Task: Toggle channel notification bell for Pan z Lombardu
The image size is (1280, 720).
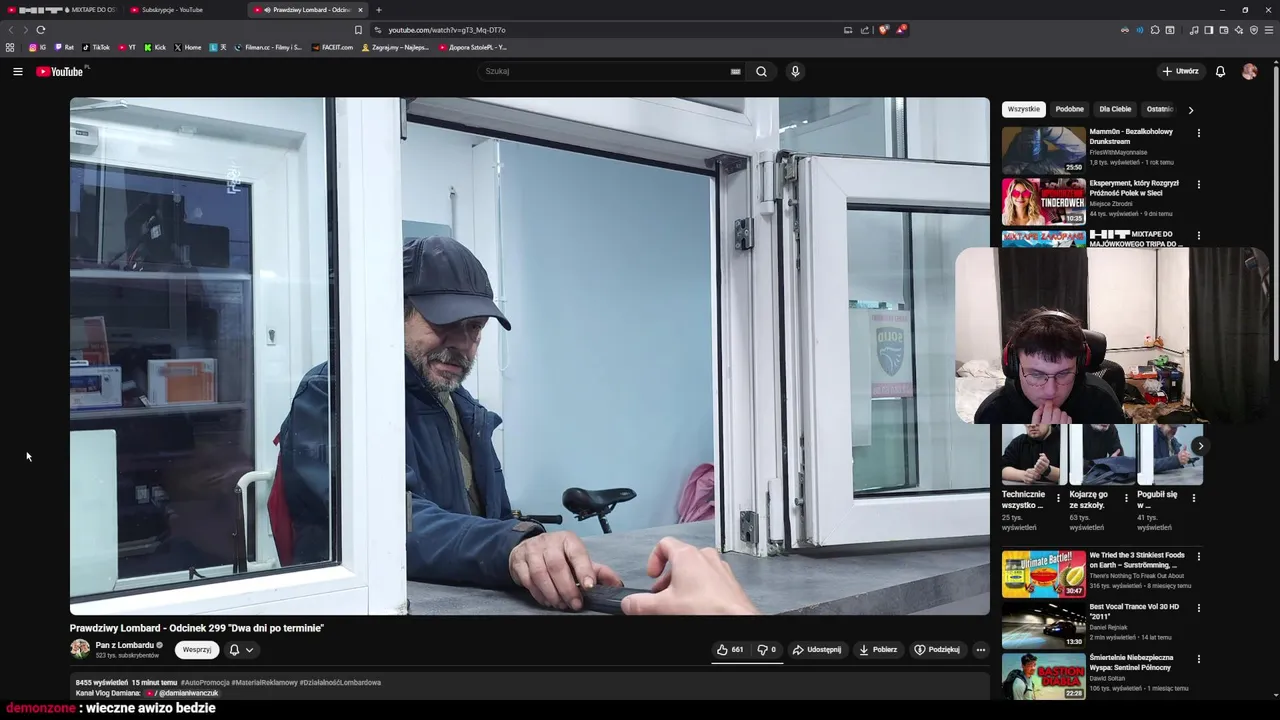Action: [241, 650]
